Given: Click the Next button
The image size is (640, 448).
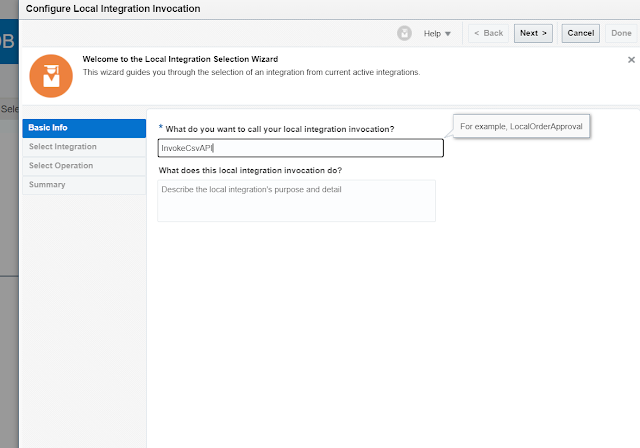Looking at the screenshot, I should tap(533, 33).
